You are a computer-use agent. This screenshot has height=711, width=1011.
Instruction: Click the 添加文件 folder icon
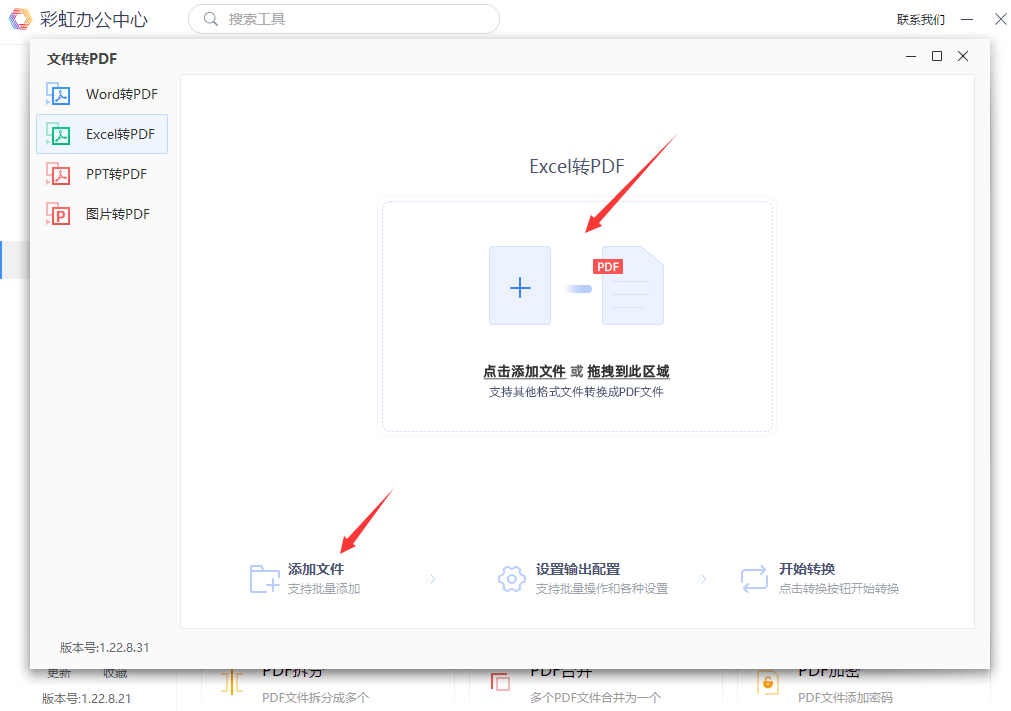[x=264, y=578]
